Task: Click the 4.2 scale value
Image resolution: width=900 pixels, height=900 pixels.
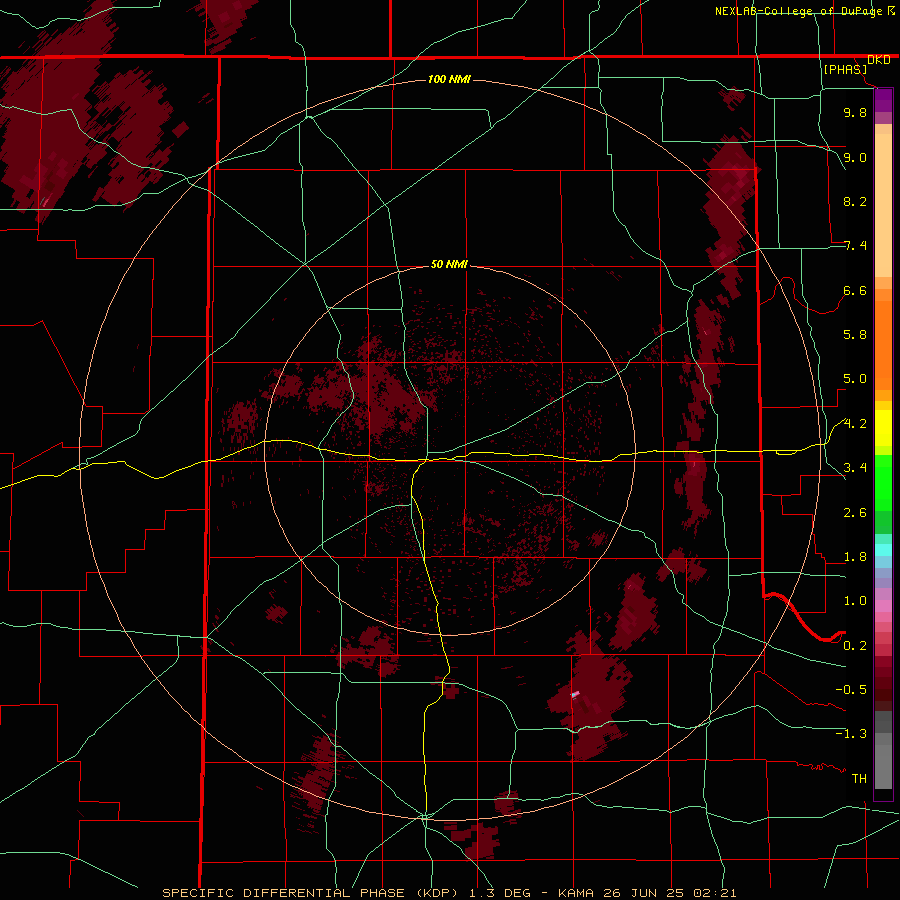Action: tap(855, 424)
